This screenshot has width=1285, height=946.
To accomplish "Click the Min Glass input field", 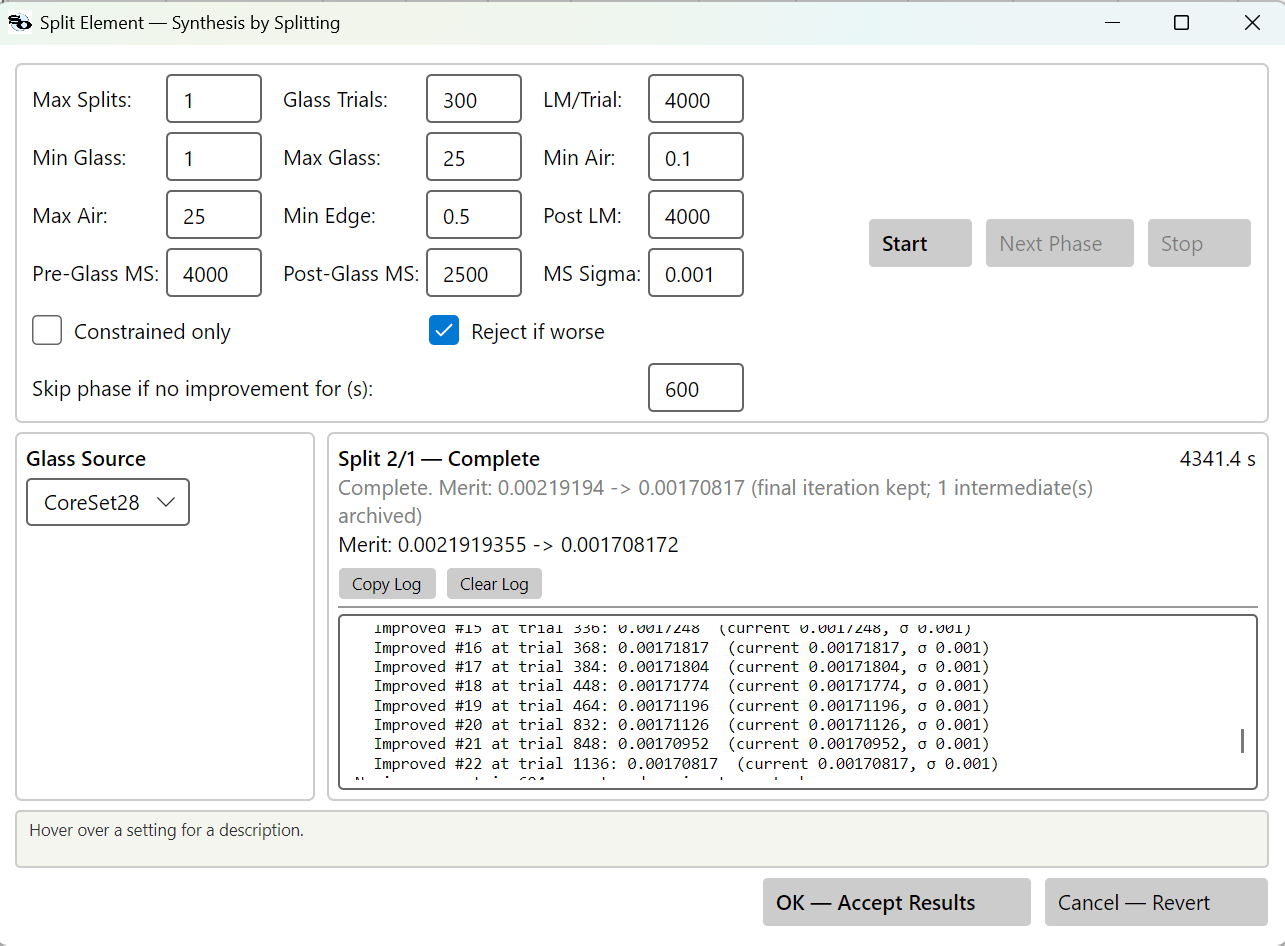I will pyautogui.click(x=214, y=157).
